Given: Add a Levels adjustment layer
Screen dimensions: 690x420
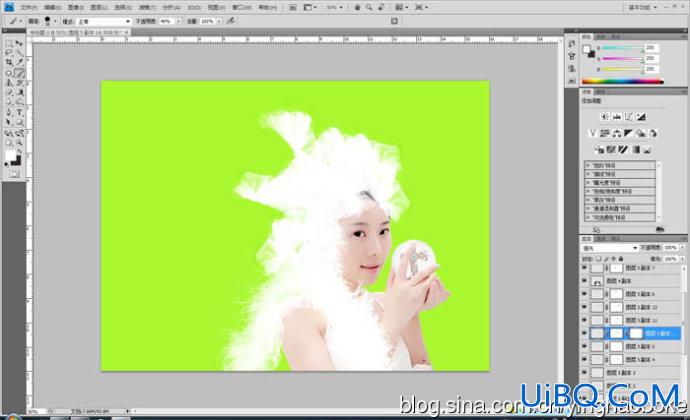Looking at the screenshot, I should pos(617,117).
